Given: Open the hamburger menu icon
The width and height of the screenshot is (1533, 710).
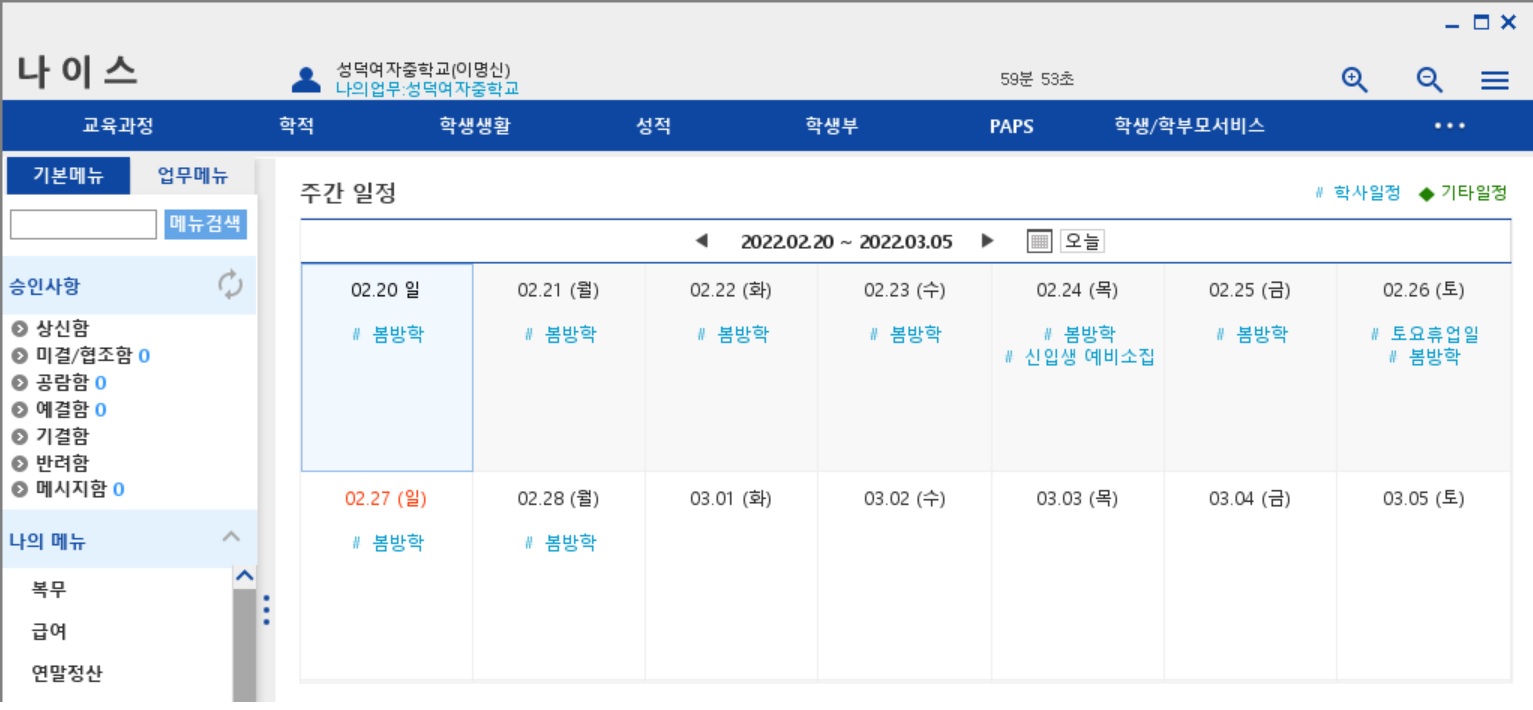Looking at the screenshot, I should pyautogui.click(x=1495, y=81).
